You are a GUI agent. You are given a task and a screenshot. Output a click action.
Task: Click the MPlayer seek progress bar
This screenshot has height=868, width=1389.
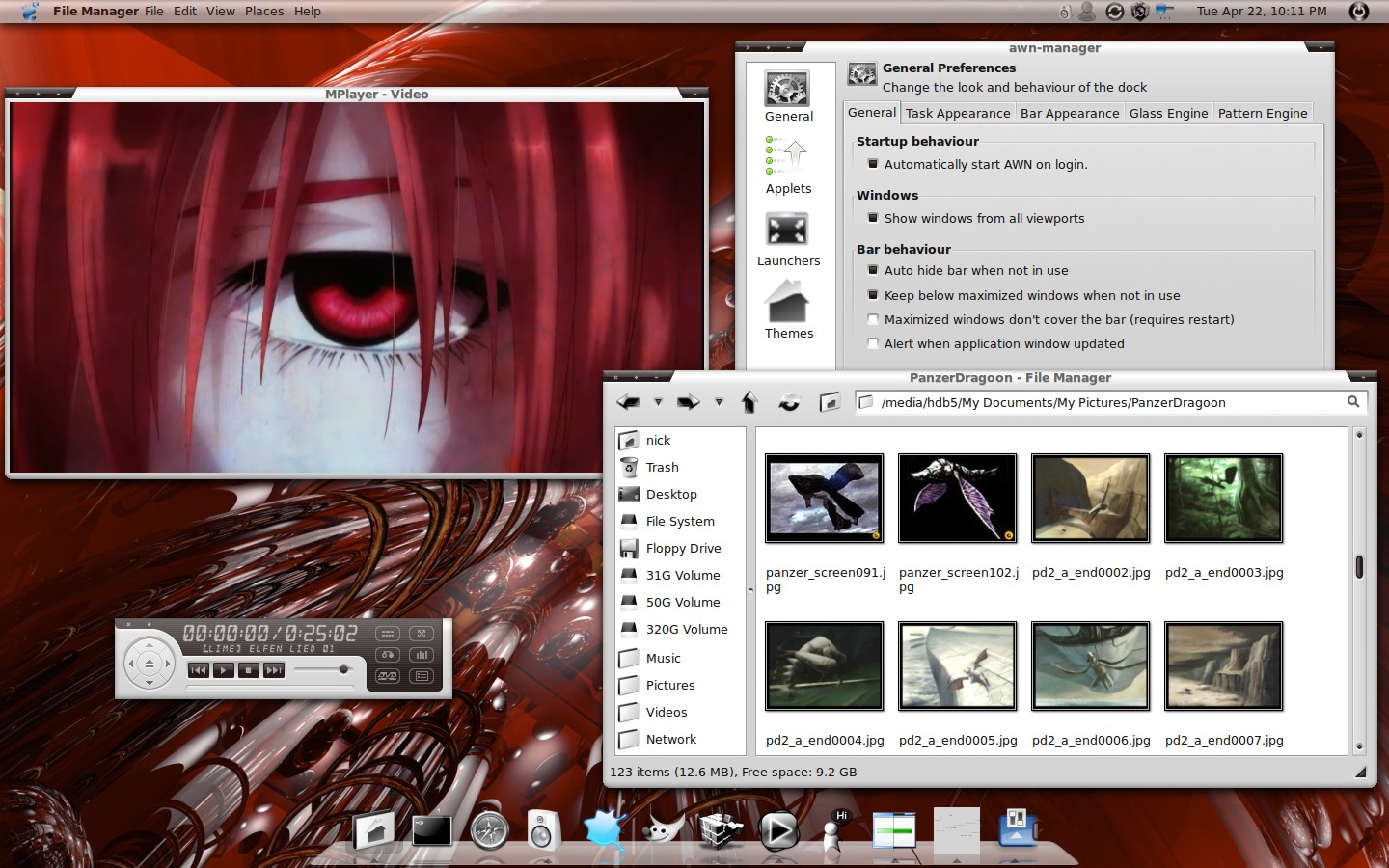click(270, 688)
